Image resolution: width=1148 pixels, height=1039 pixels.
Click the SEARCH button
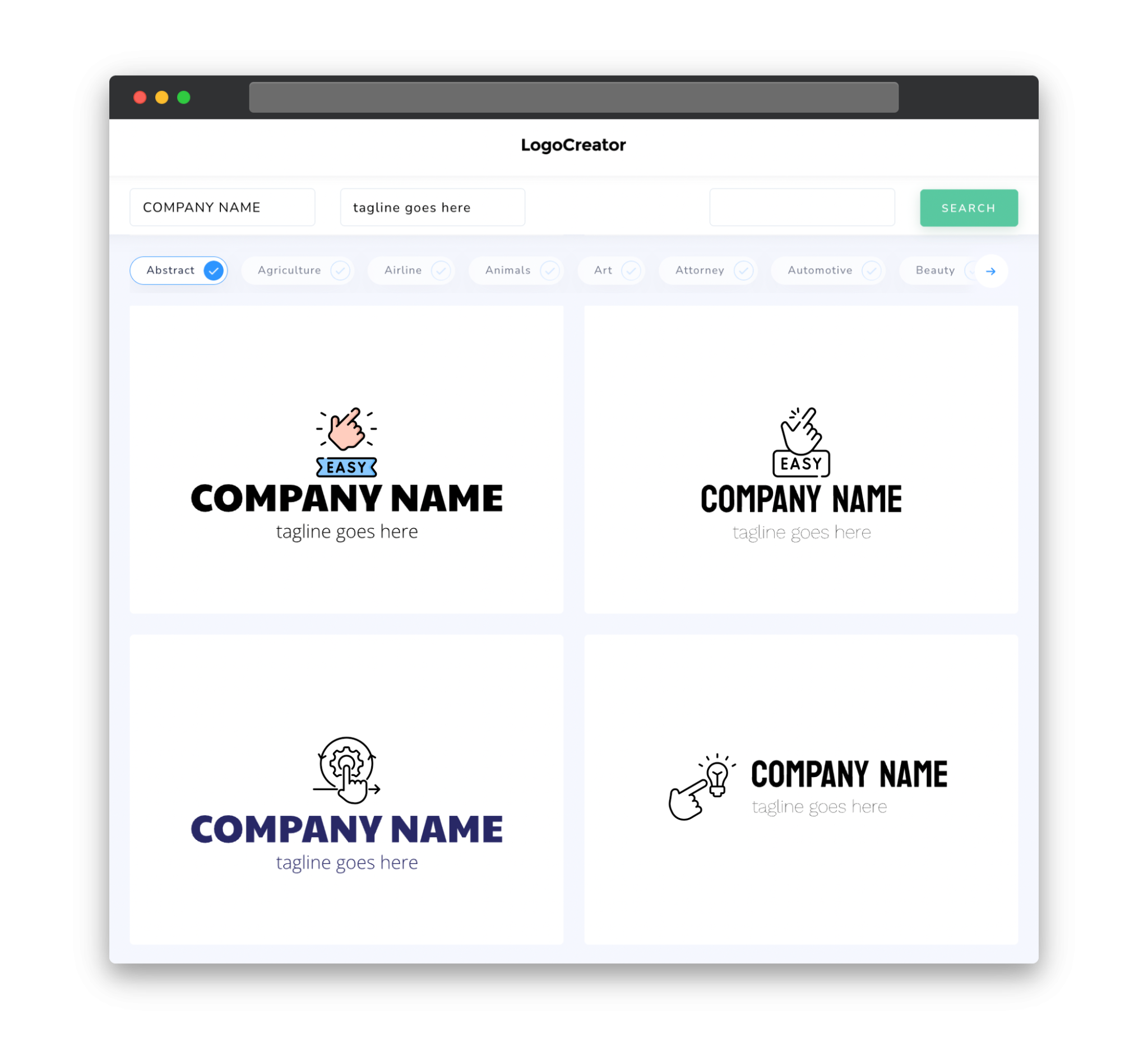[x=967, y=207]
